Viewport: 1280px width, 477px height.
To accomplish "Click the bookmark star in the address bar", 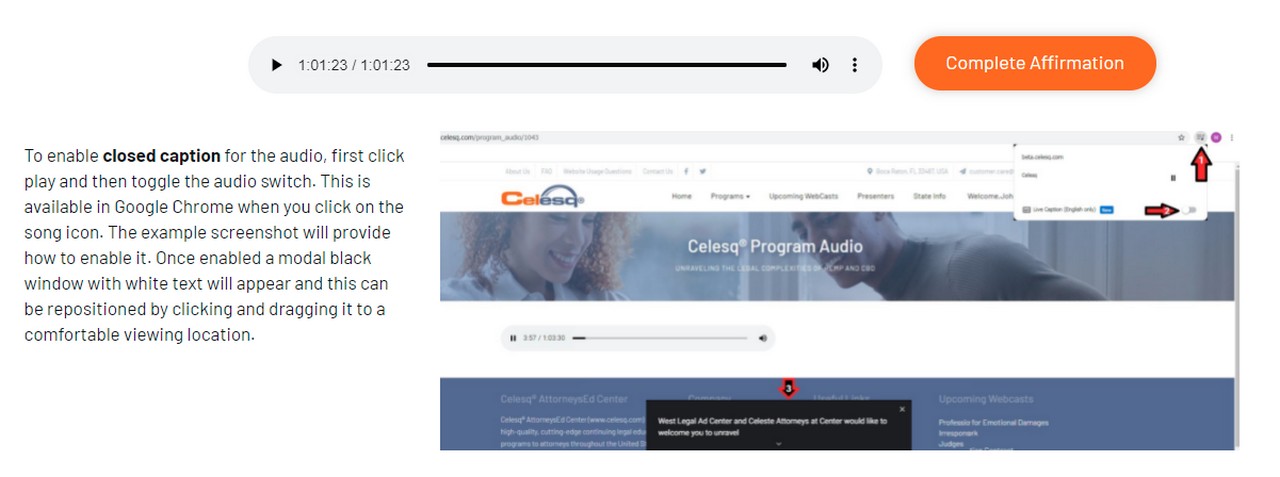I will click(1182, 137).
